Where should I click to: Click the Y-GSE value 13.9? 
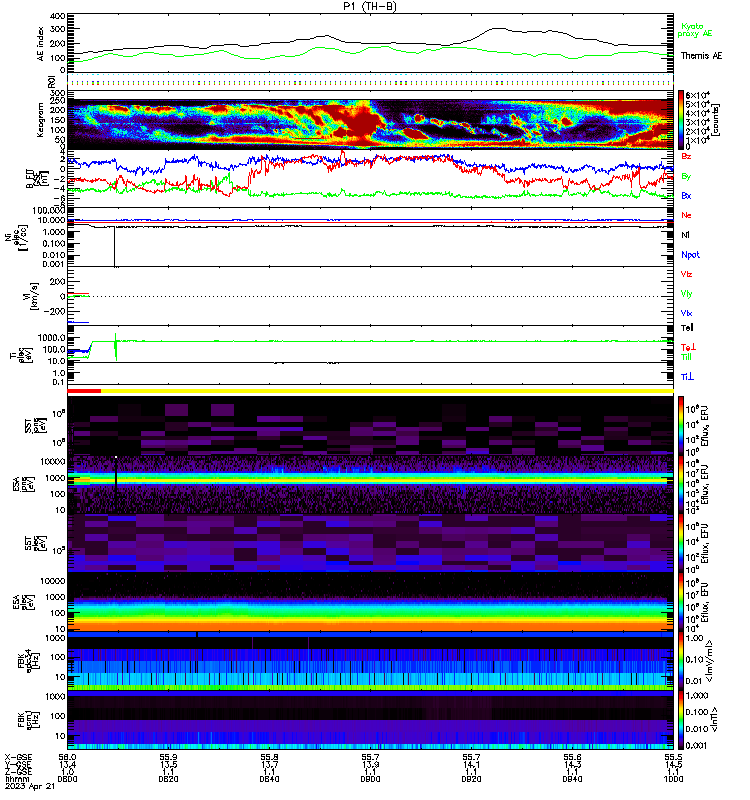(x=370, y=765)
